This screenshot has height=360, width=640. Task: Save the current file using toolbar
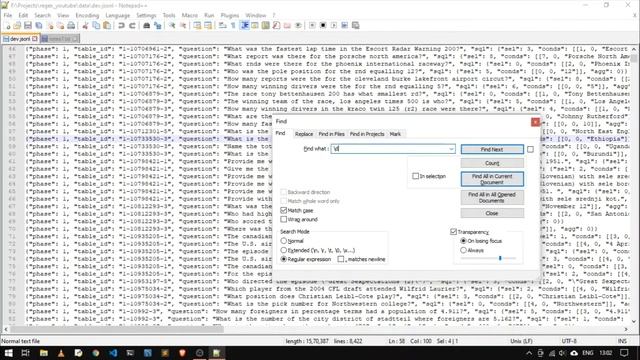[x=28, y=26]
